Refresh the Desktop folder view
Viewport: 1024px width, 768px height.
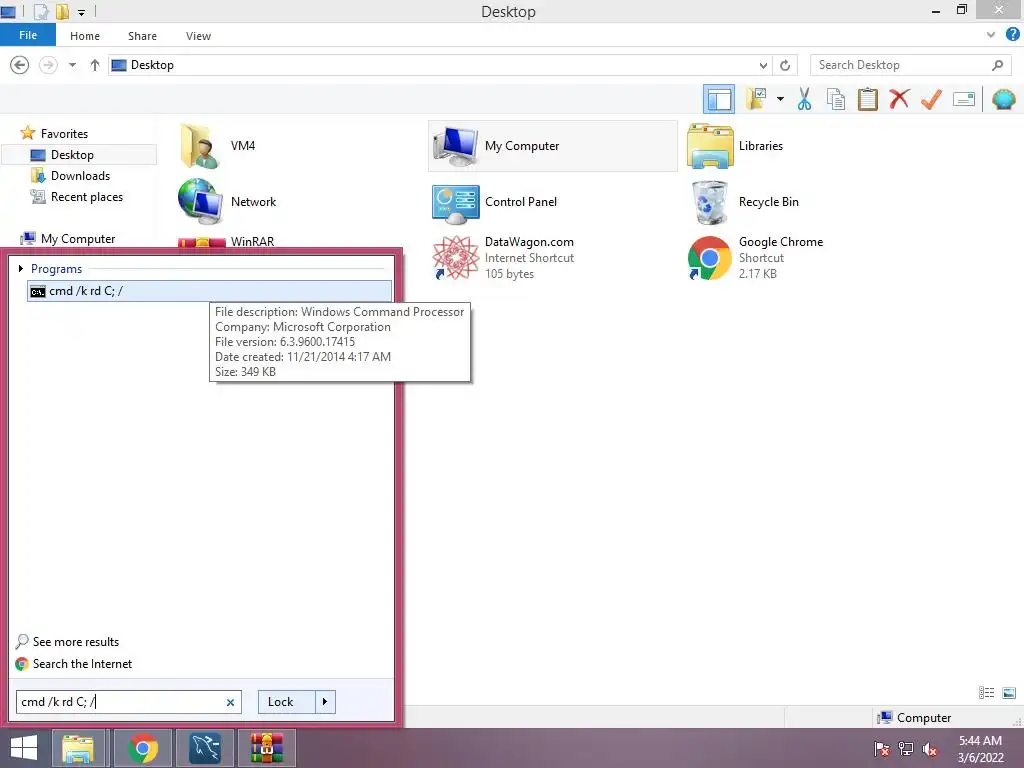click(785, 65)
